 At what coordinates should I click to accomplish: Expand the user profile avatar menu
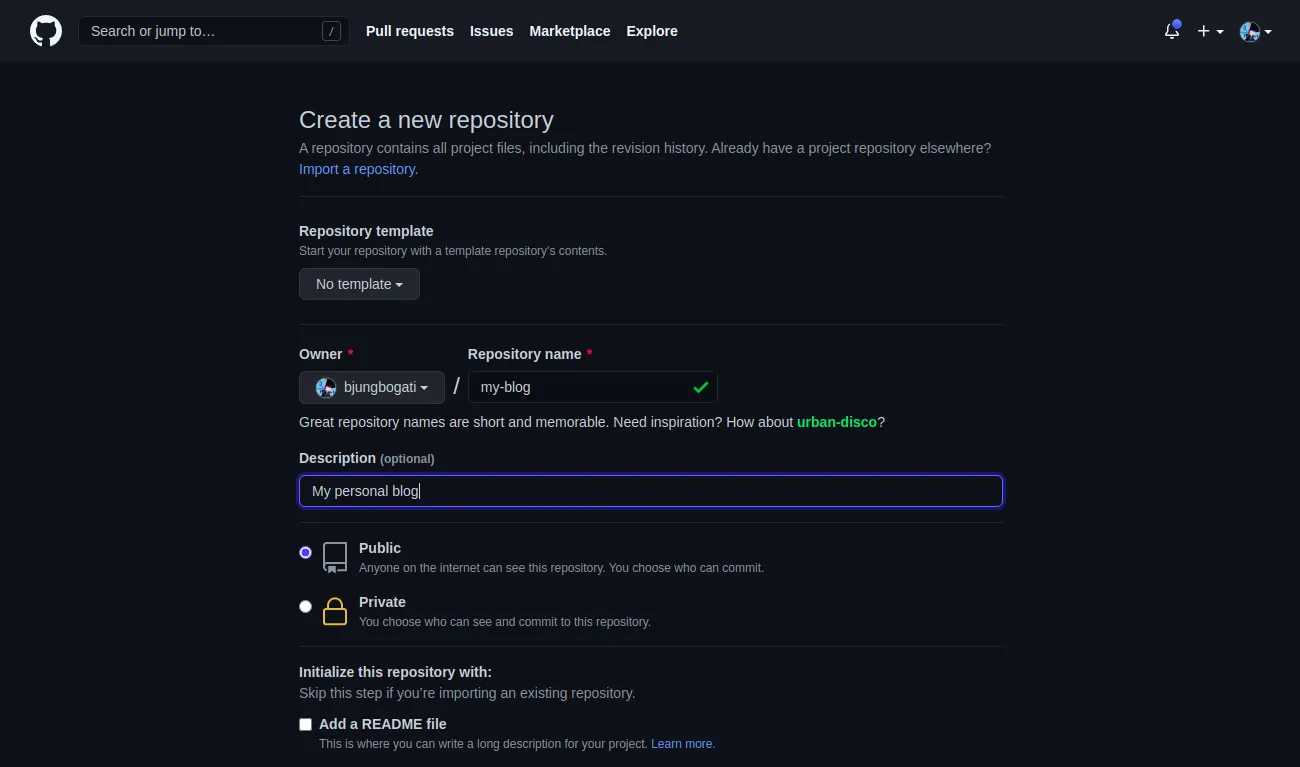(1255, 31)
